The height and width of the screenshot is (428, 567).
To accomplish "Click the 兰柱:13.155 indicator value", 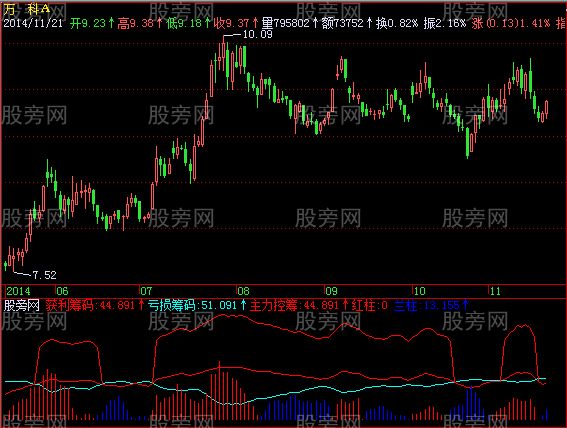I will [x=427, y=306].
